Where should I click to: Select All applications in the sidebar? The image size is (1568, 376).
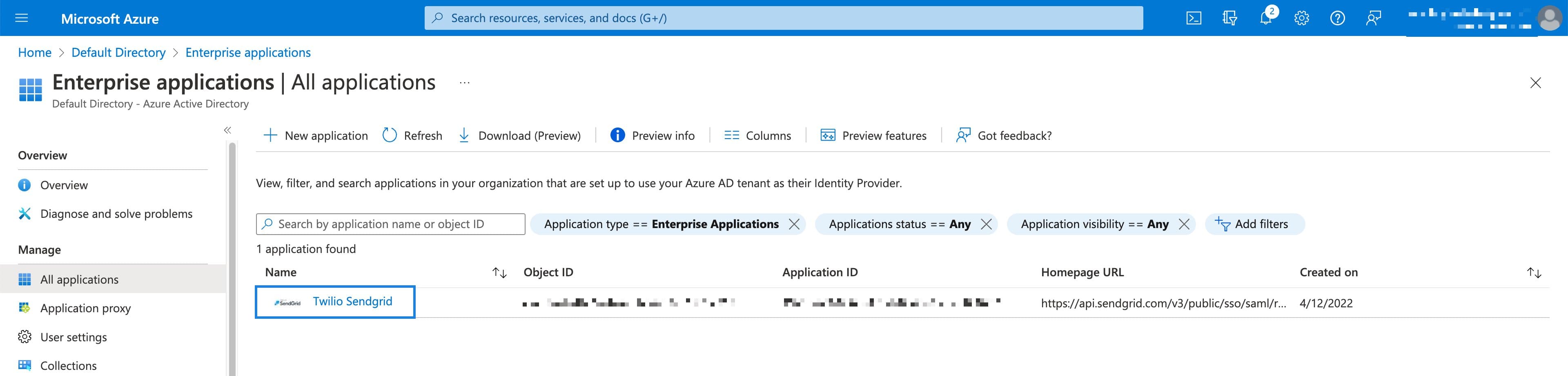[x=79, y=279]
